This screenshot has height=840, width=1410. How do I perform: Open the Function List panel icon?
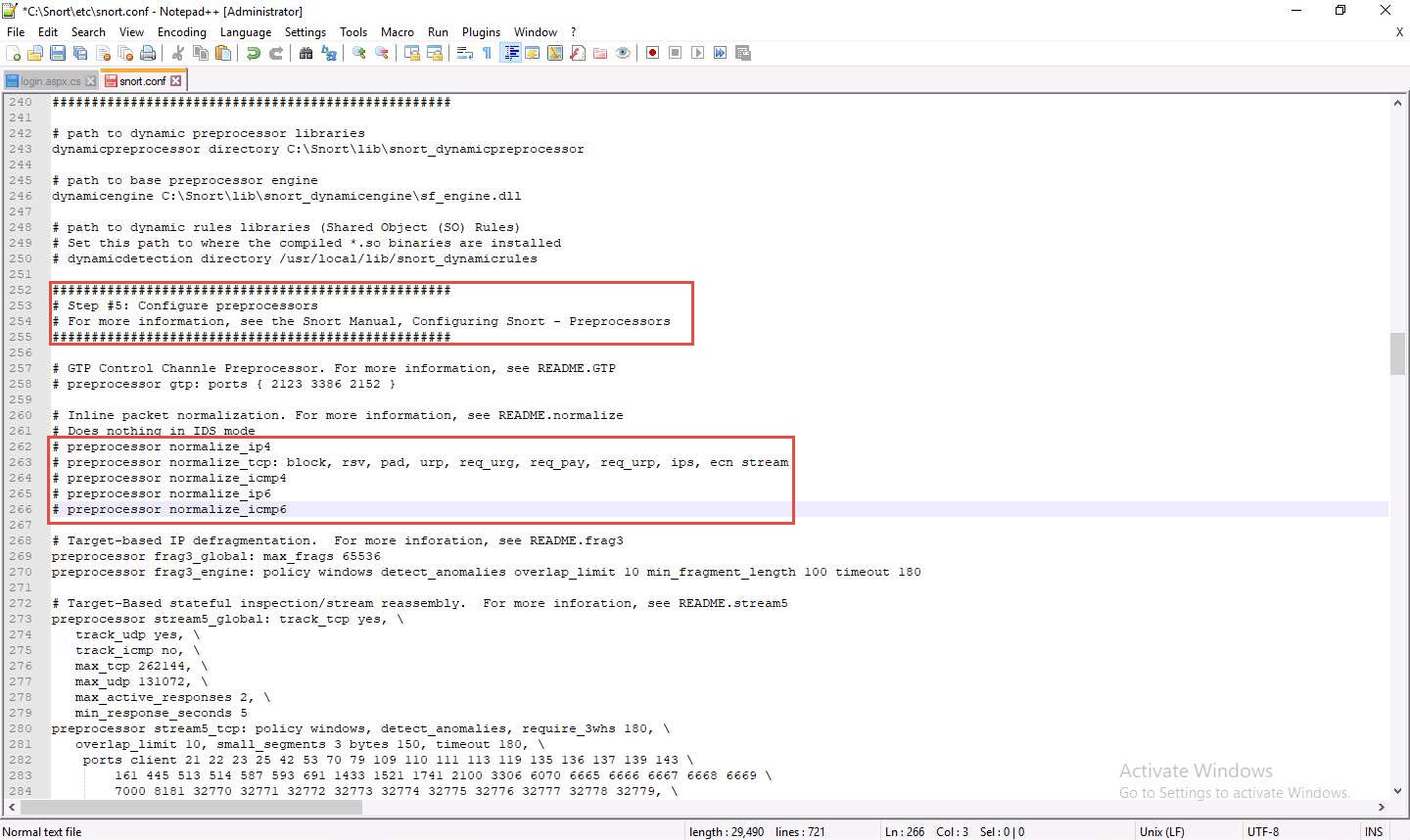coord(578,53)
